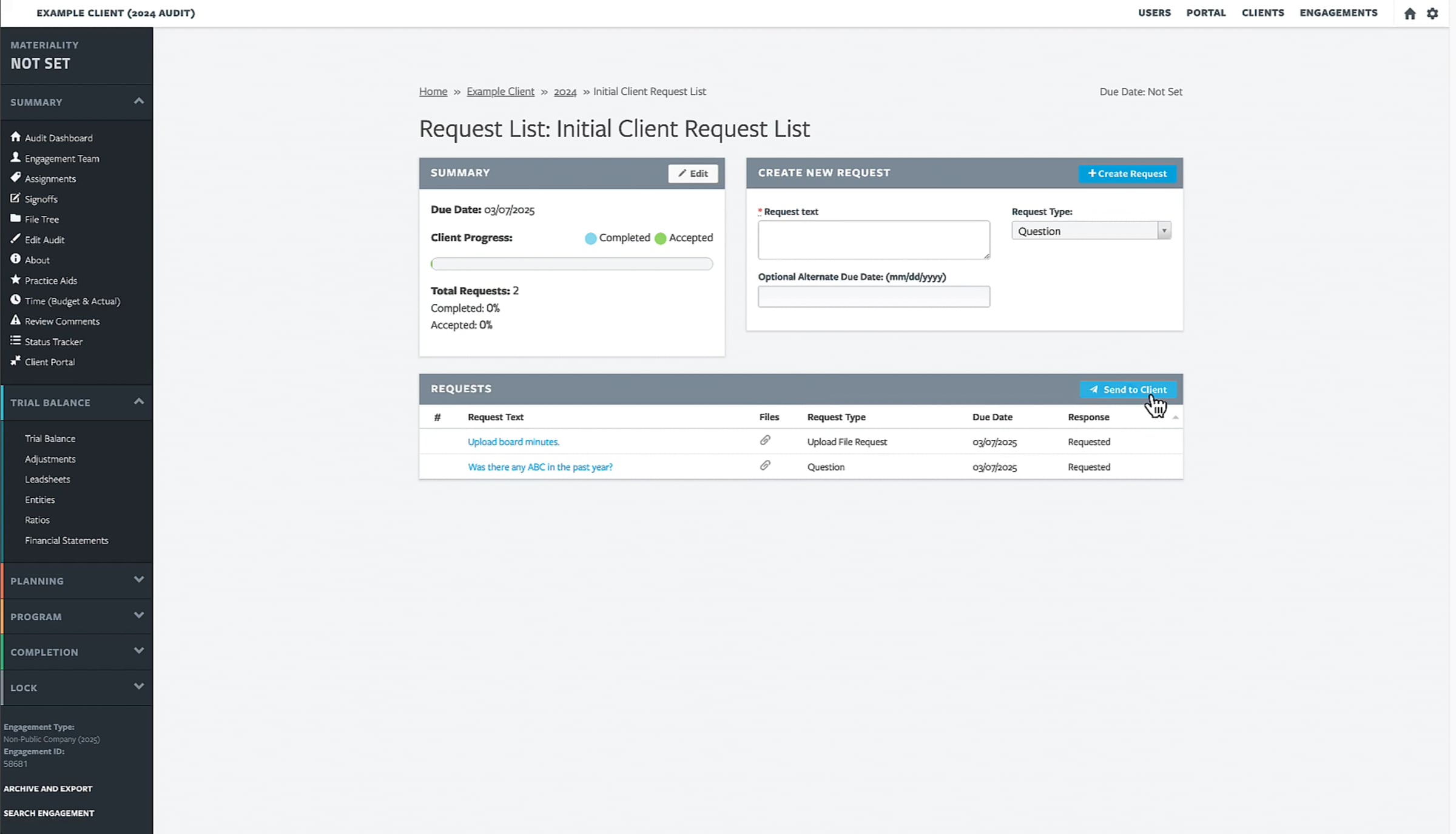Screen dimensions: 1456x834
Task: Open the Status Tracker
Action: 53,341
